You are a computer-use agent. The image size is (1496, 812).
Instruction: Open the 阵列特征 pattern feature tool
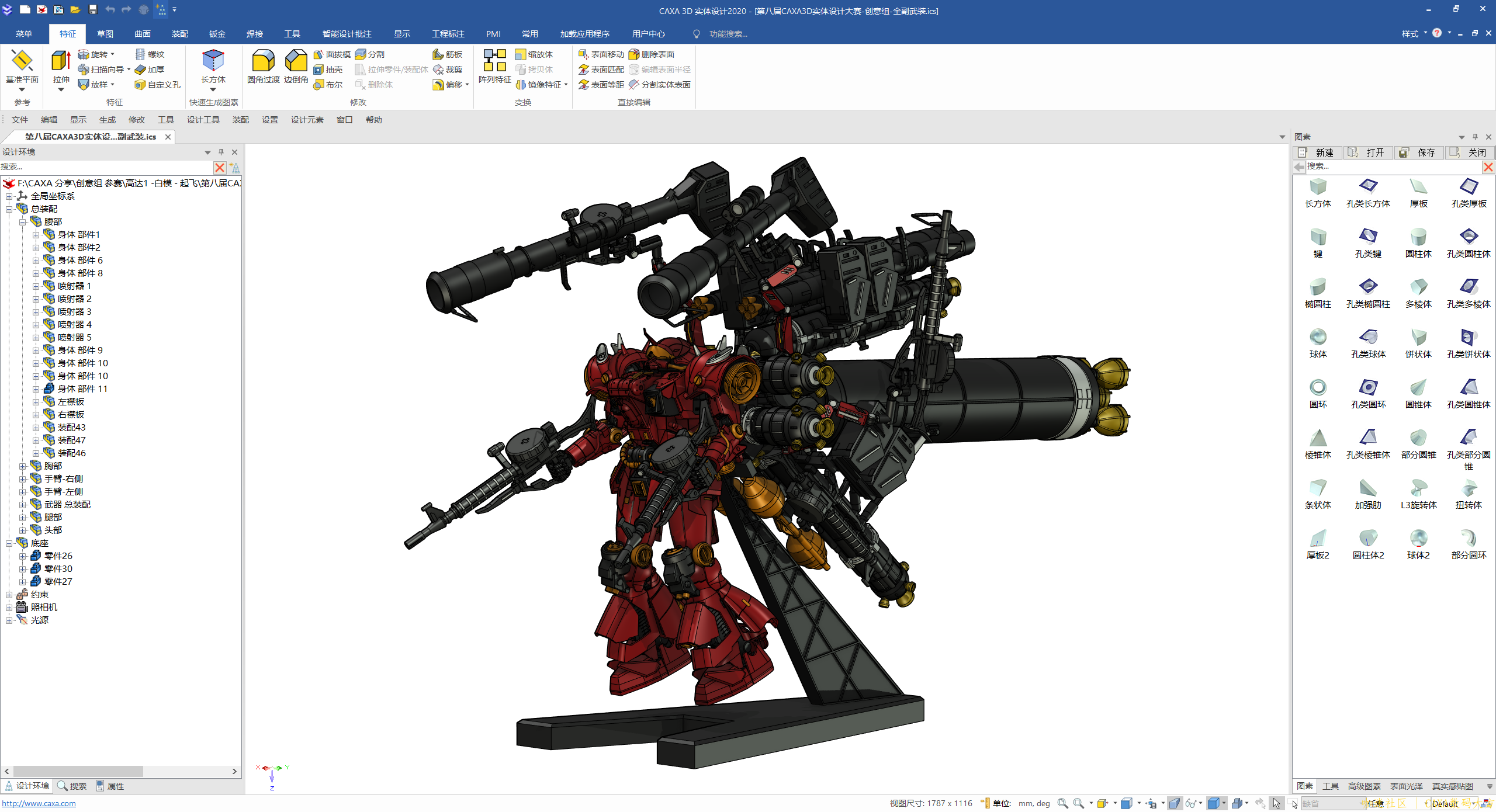click(494, 65)
